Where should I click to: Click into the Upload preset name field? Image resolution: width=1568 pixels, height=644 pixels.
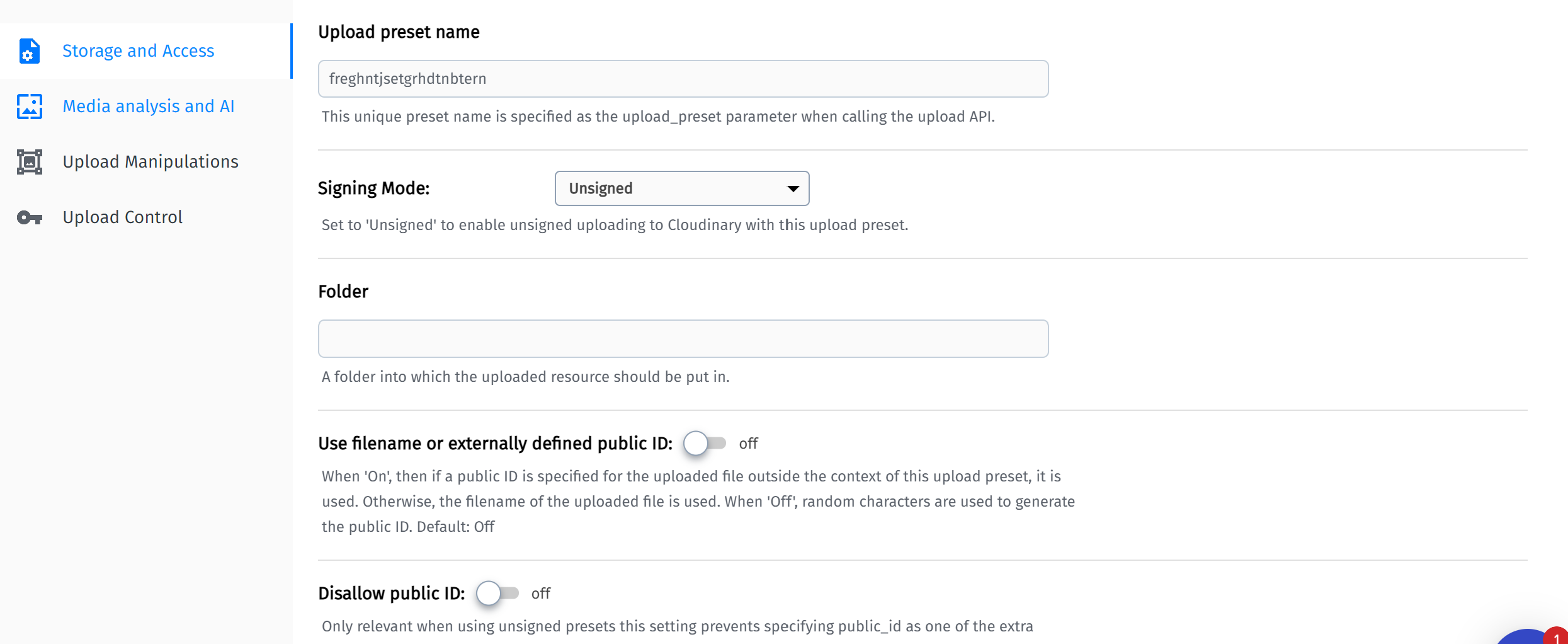click(683, 79)
